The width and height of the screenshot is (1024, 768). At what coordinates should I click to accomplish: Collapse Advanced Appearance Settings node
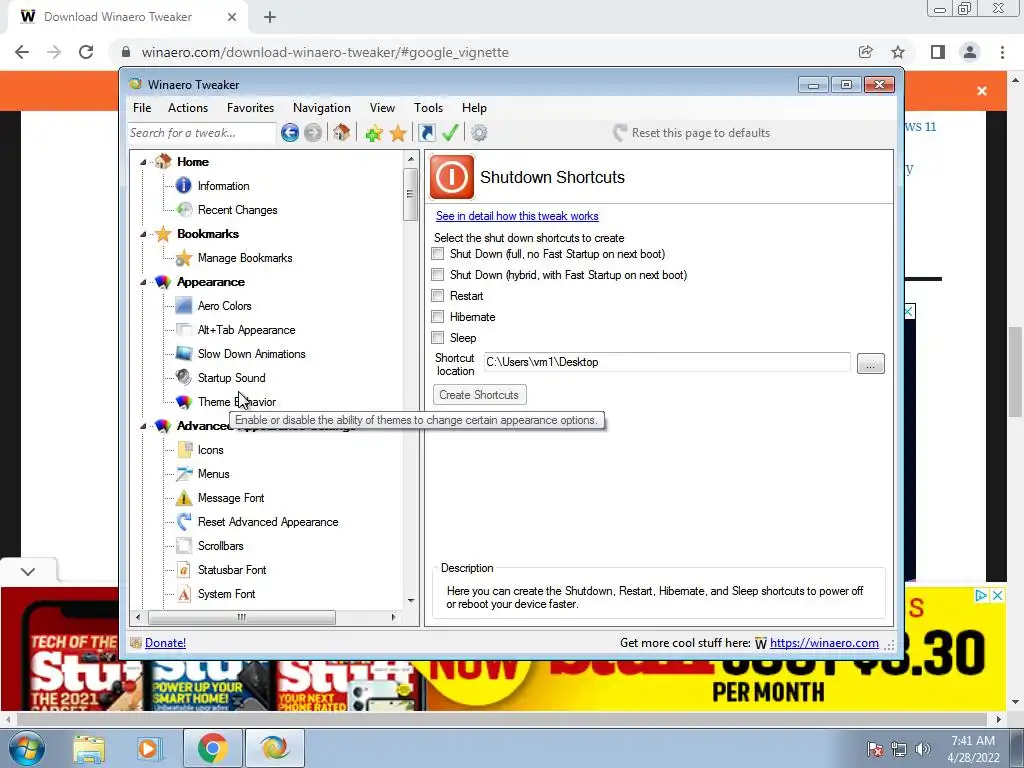(143, 426)
